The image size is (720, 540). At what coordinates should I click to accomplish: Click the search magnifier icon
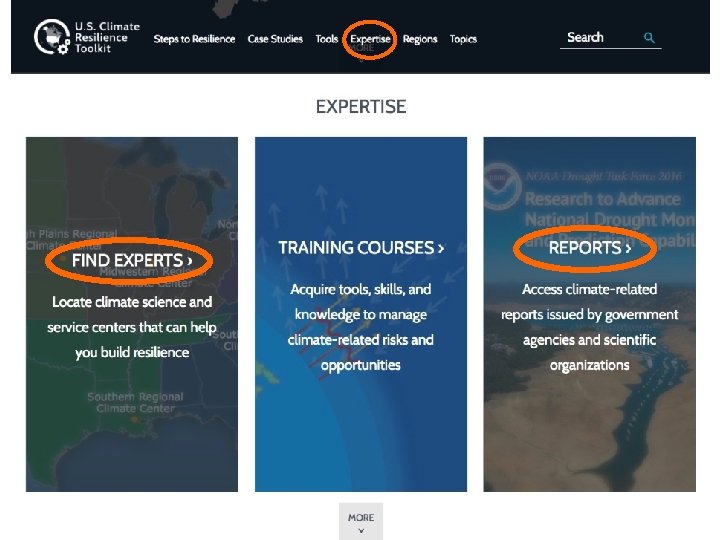click(x=649, y=38)
